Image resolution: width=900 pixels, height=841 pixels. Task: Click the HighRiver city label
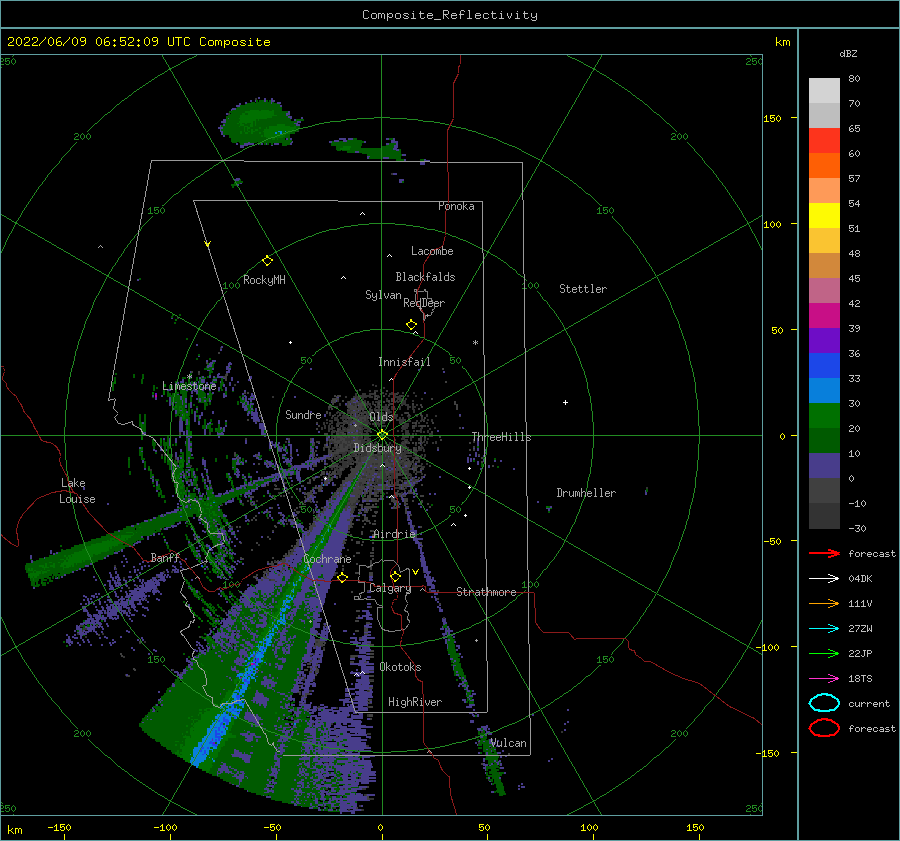[x=414, y=702]
